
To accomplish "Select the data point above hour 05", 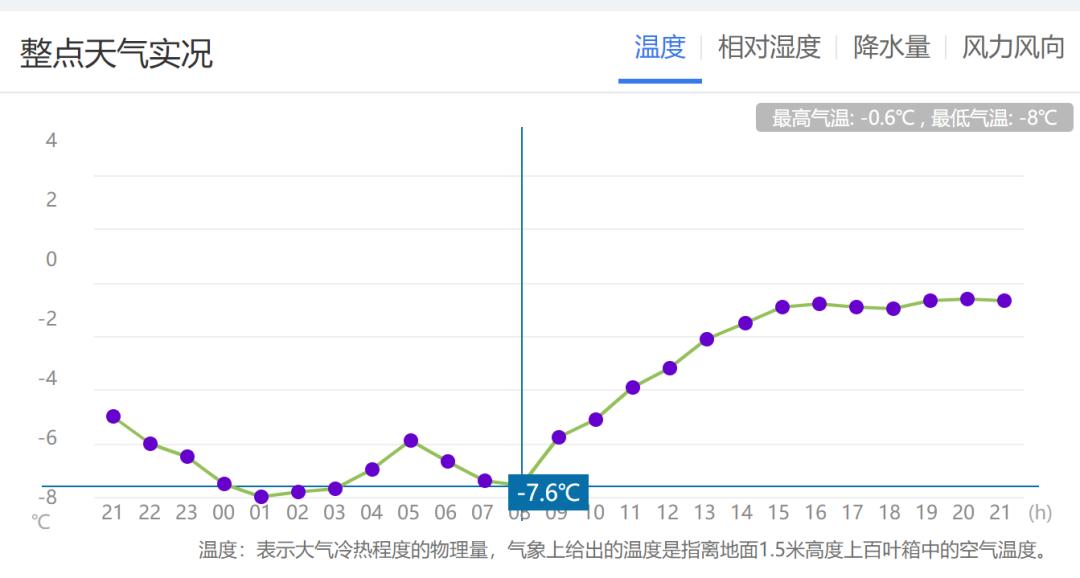I will (x=410, y=440).
